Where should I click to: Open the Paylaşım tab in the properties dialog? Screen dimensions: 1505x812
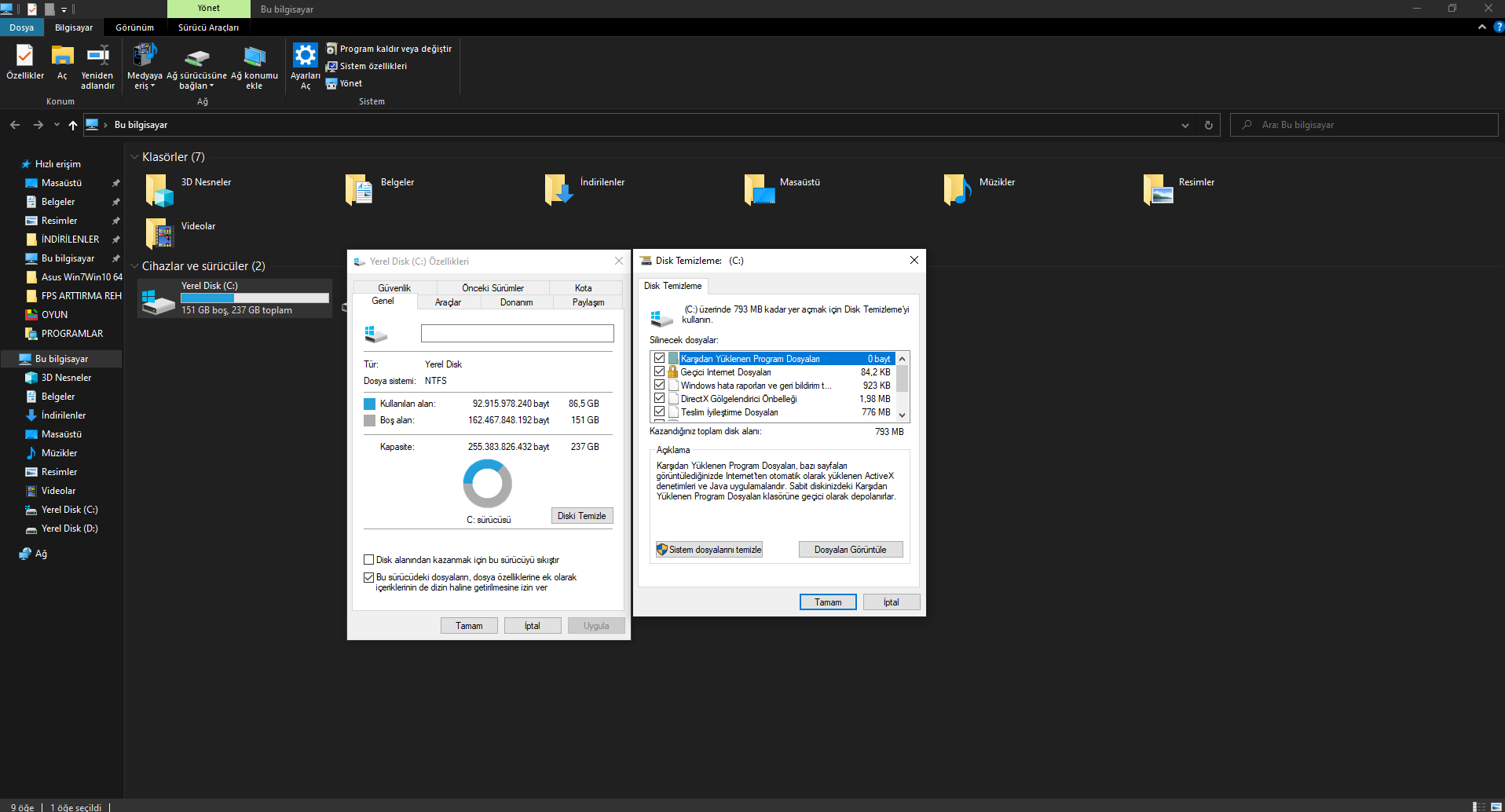(588, 302)
